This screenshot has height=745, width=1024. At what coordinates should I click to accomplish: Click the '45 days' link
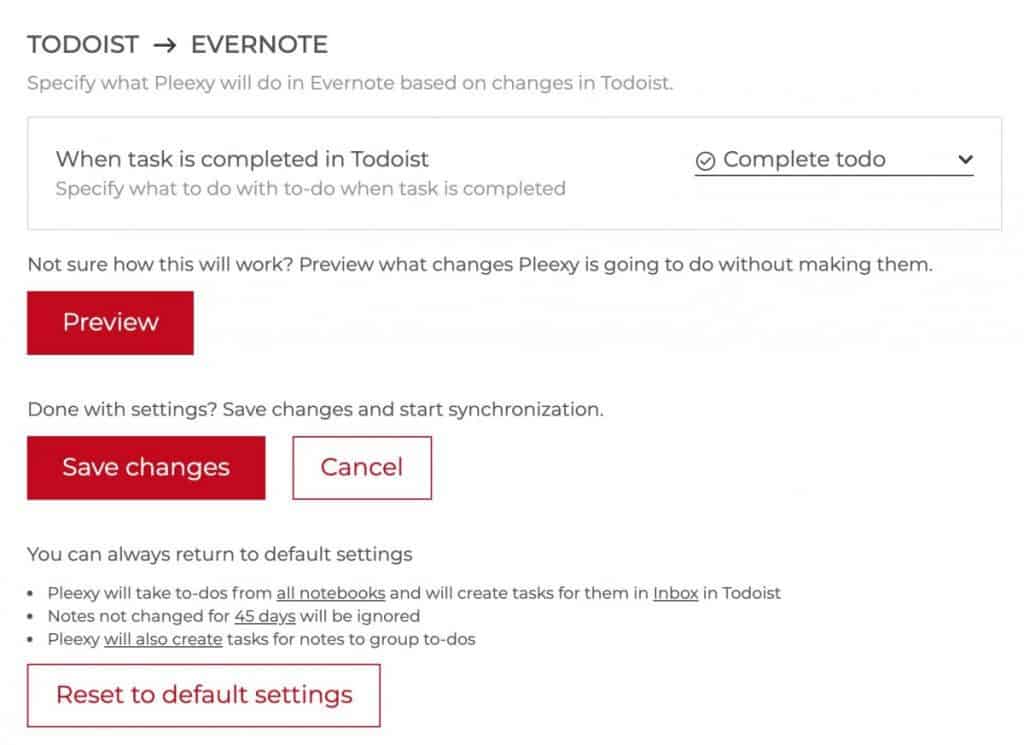(264, 616)
